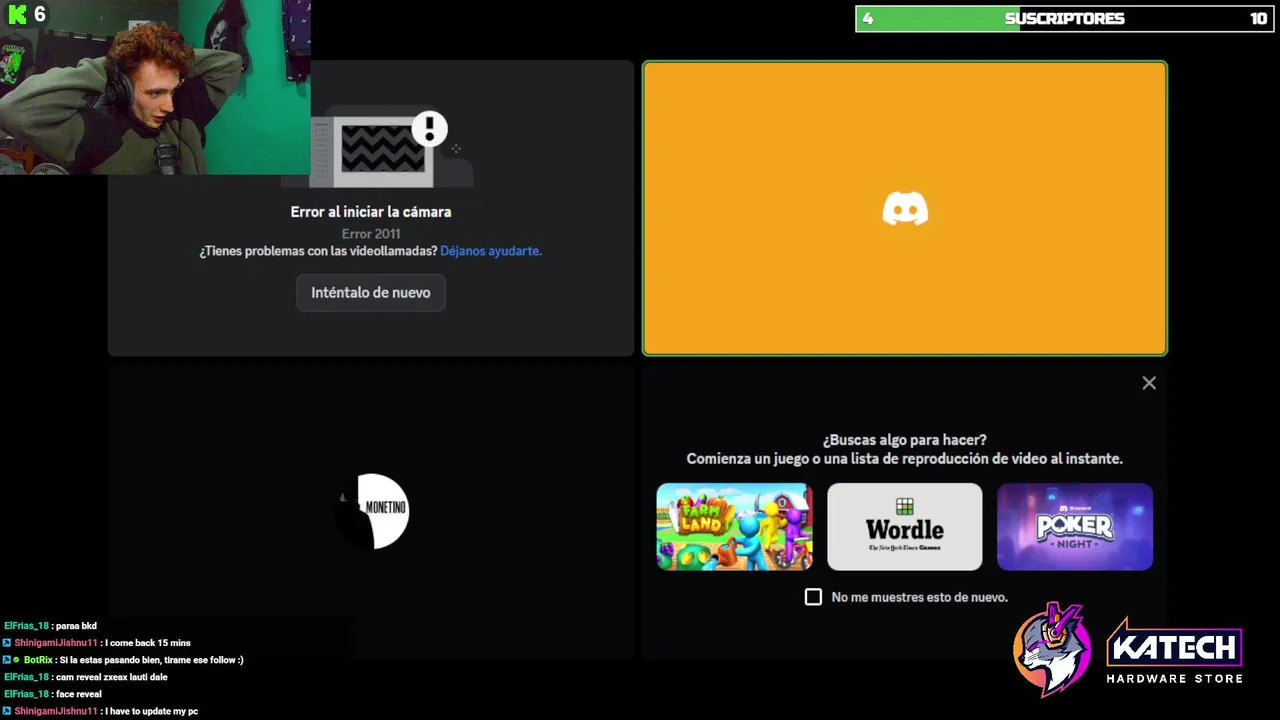Screen dimensions: 1280x720
Task: Open the Poker Night activity
Action: (x=1075, y=527)
